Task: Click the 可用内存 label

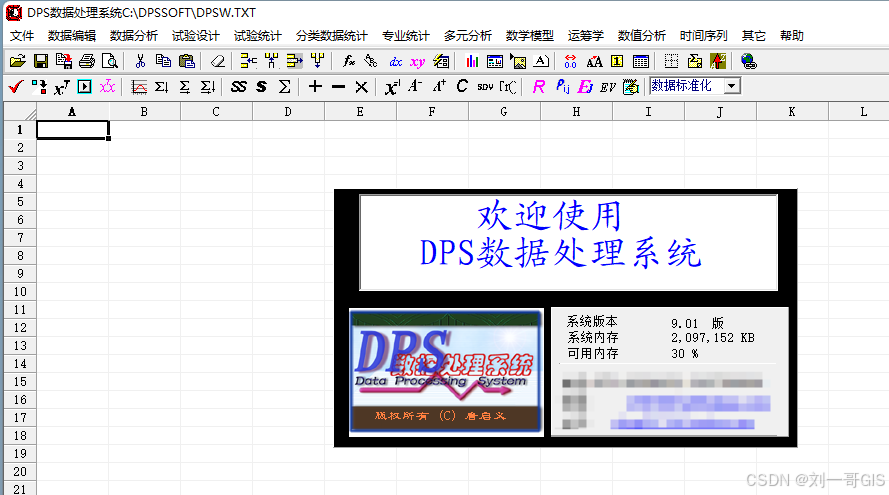Action: pyautogui.click(x=592, y=353)
